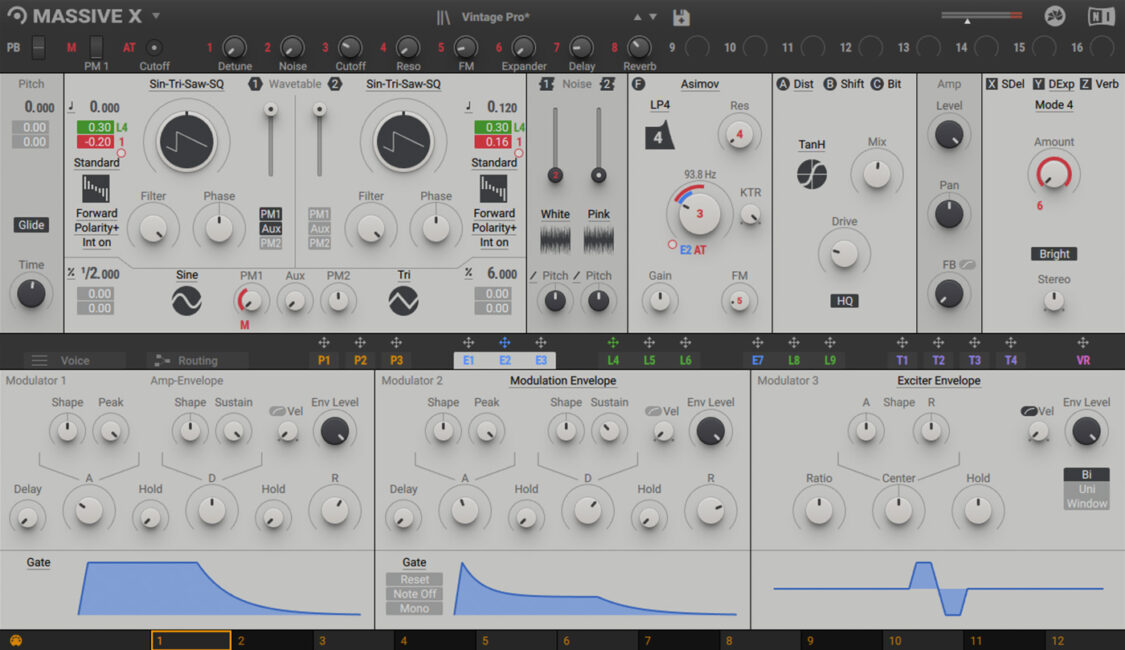Image resolution: width=1125 pixels, height=650 pixels.
Task: Click the save preset floppy disk icon
Action: [x=681, y=17]
